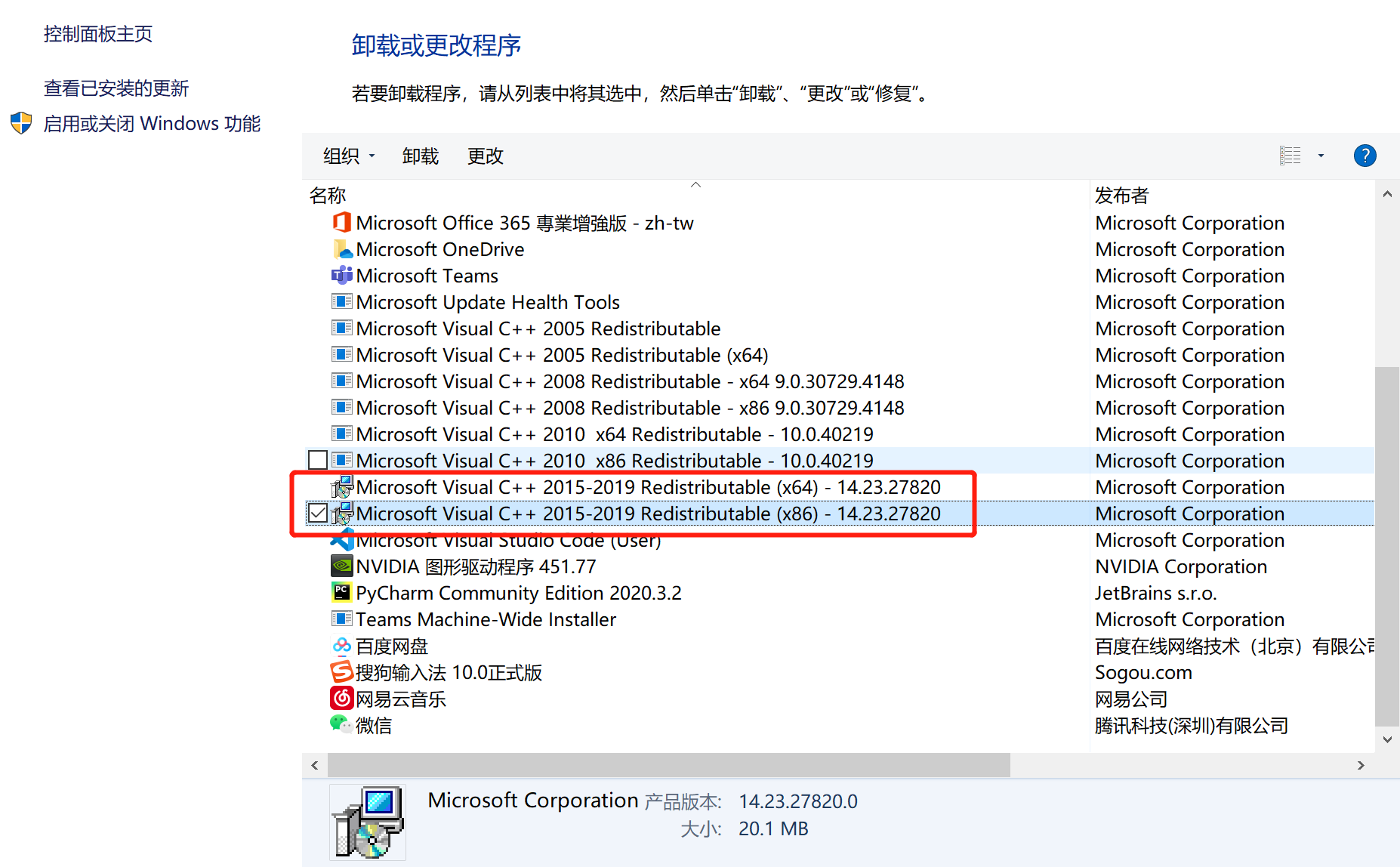
Task: Select Microsoft Visual C++ 2005 Redistributable row
Action: (x=840, y=329)
